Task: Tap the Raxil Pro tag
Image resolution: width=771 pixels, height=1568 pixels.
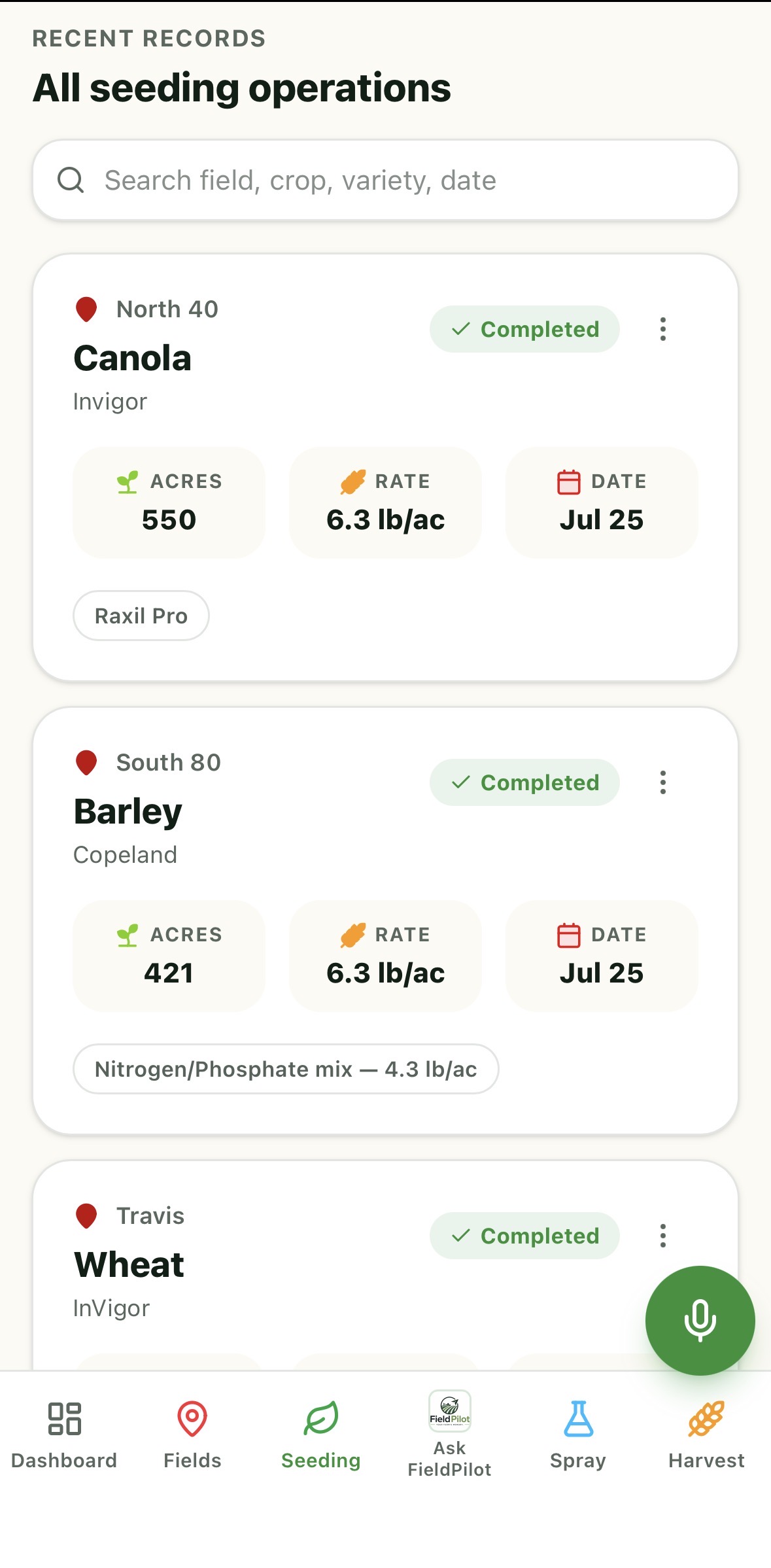Action: pos(141,616)
